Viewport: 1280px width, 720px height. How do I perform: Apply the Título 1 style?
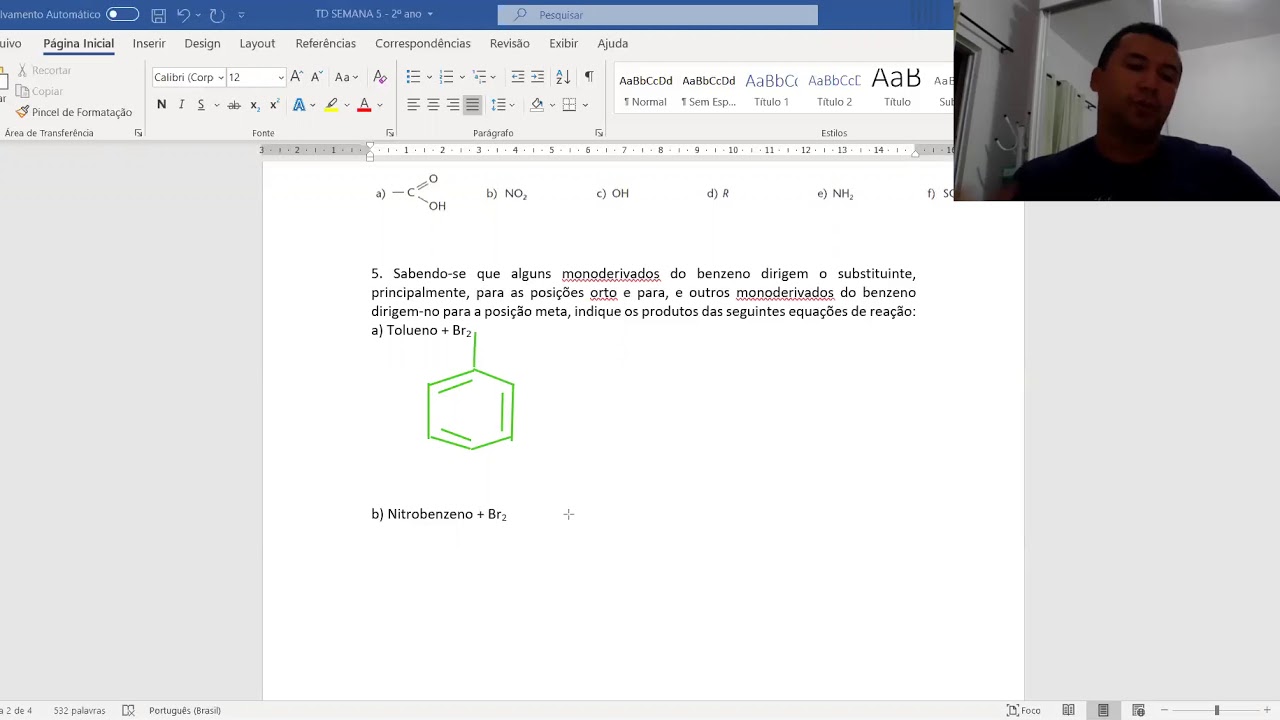point(771,88)
